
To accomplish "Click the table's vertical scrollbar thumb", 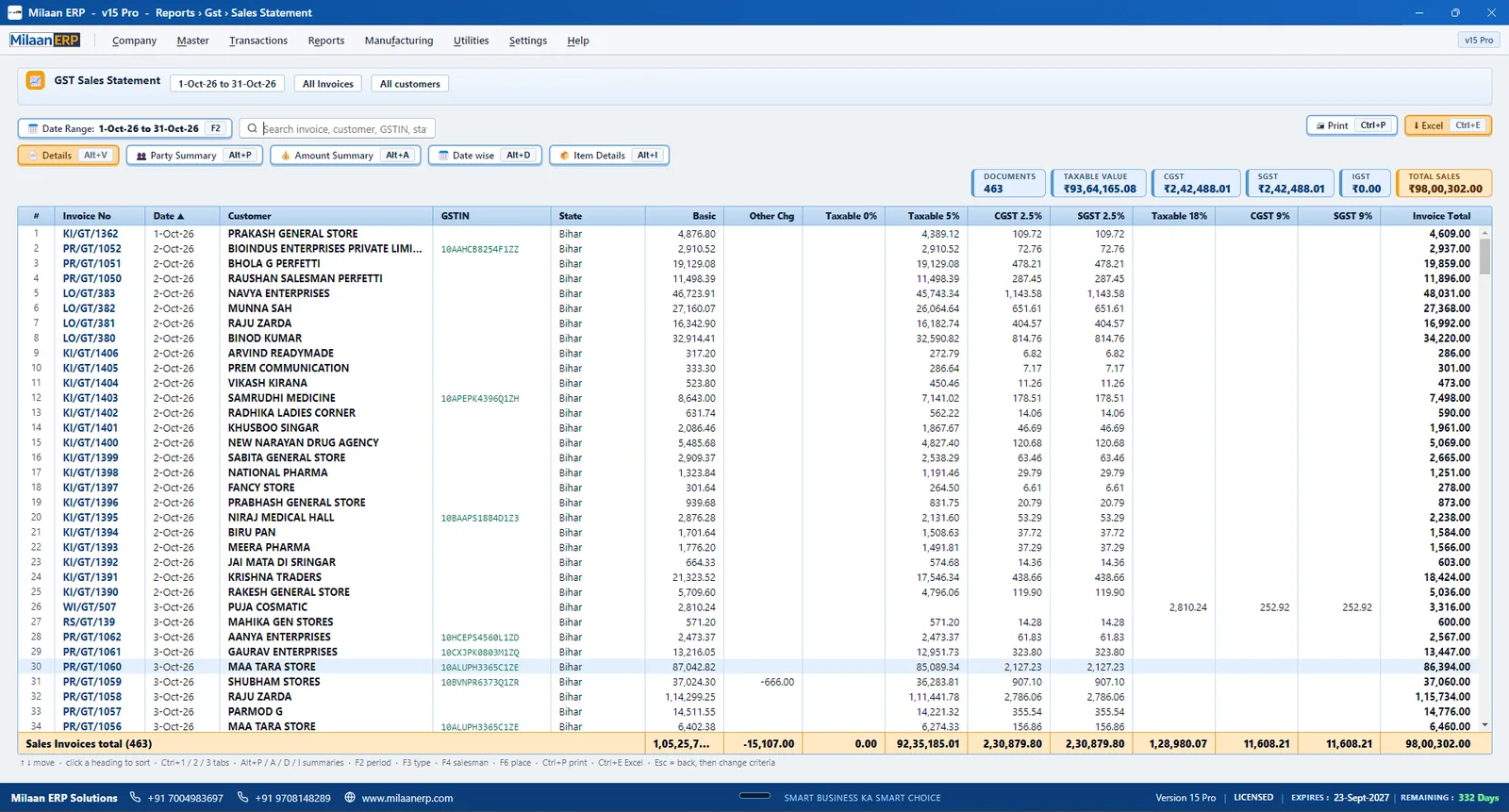I will click(x=1484, y=256).
